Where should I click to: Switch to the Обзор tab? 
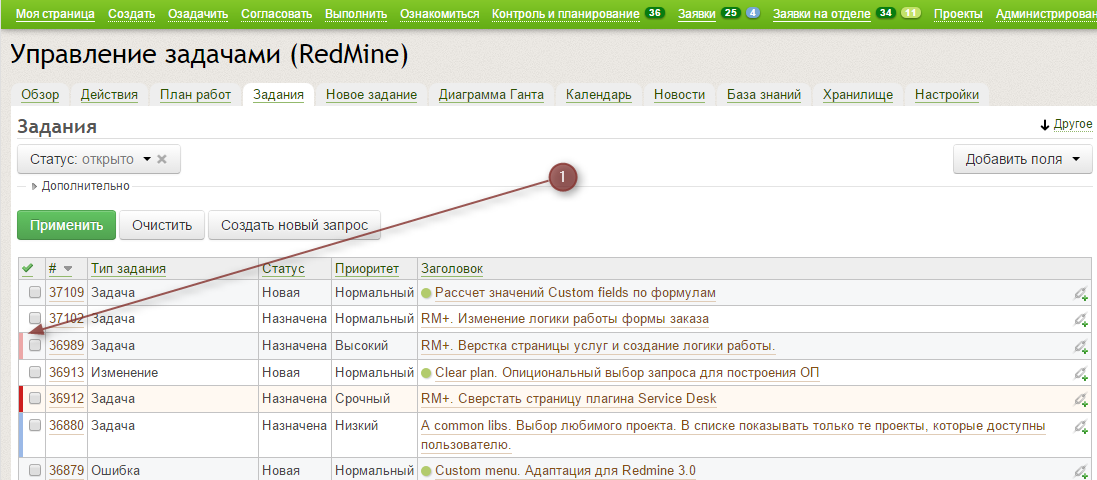point(41,94)
